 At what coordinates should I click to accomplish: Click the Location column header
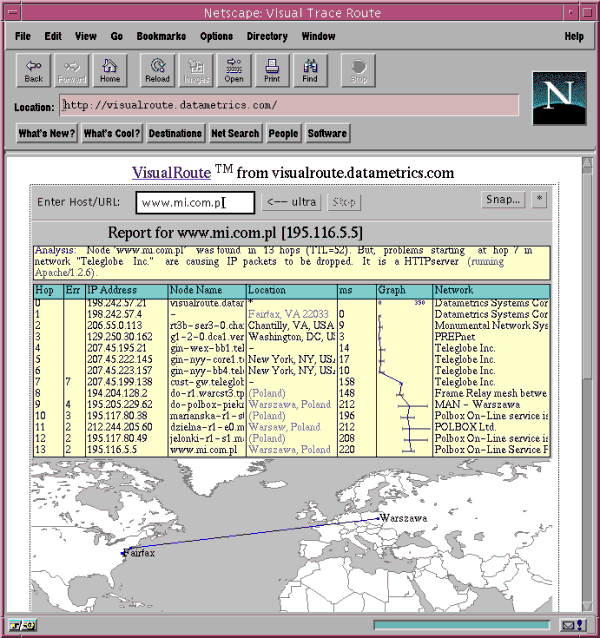(292, 290)
